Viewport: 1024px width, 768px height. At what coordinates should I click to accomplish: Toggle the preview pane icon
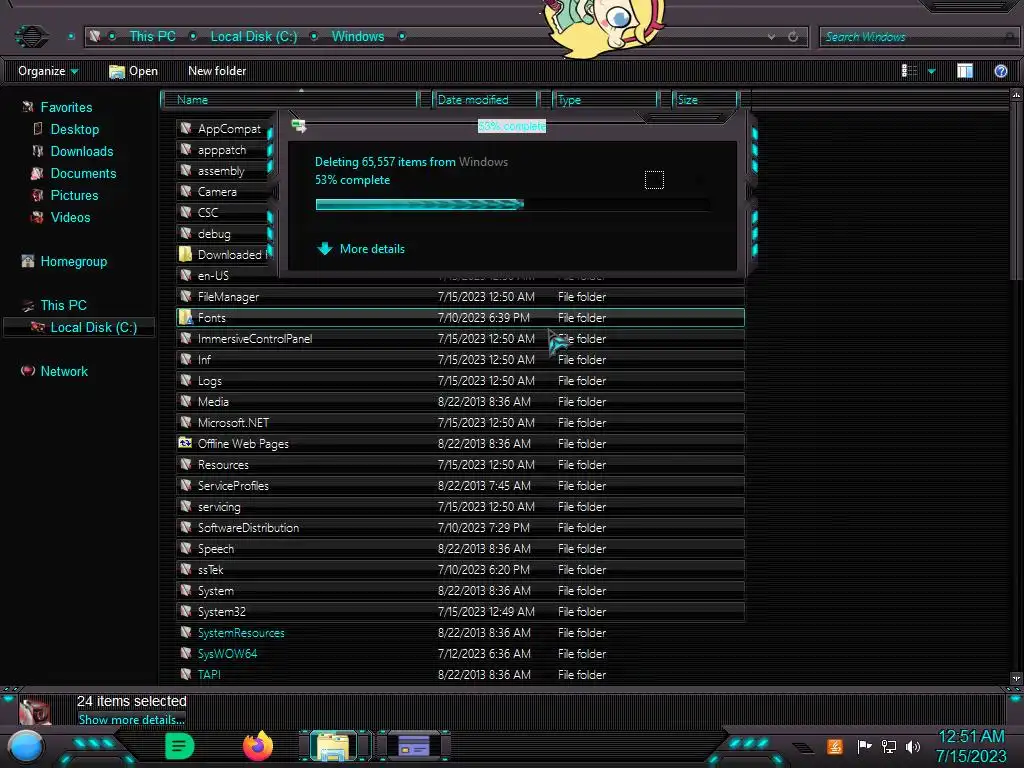click(x=965, y=71)
